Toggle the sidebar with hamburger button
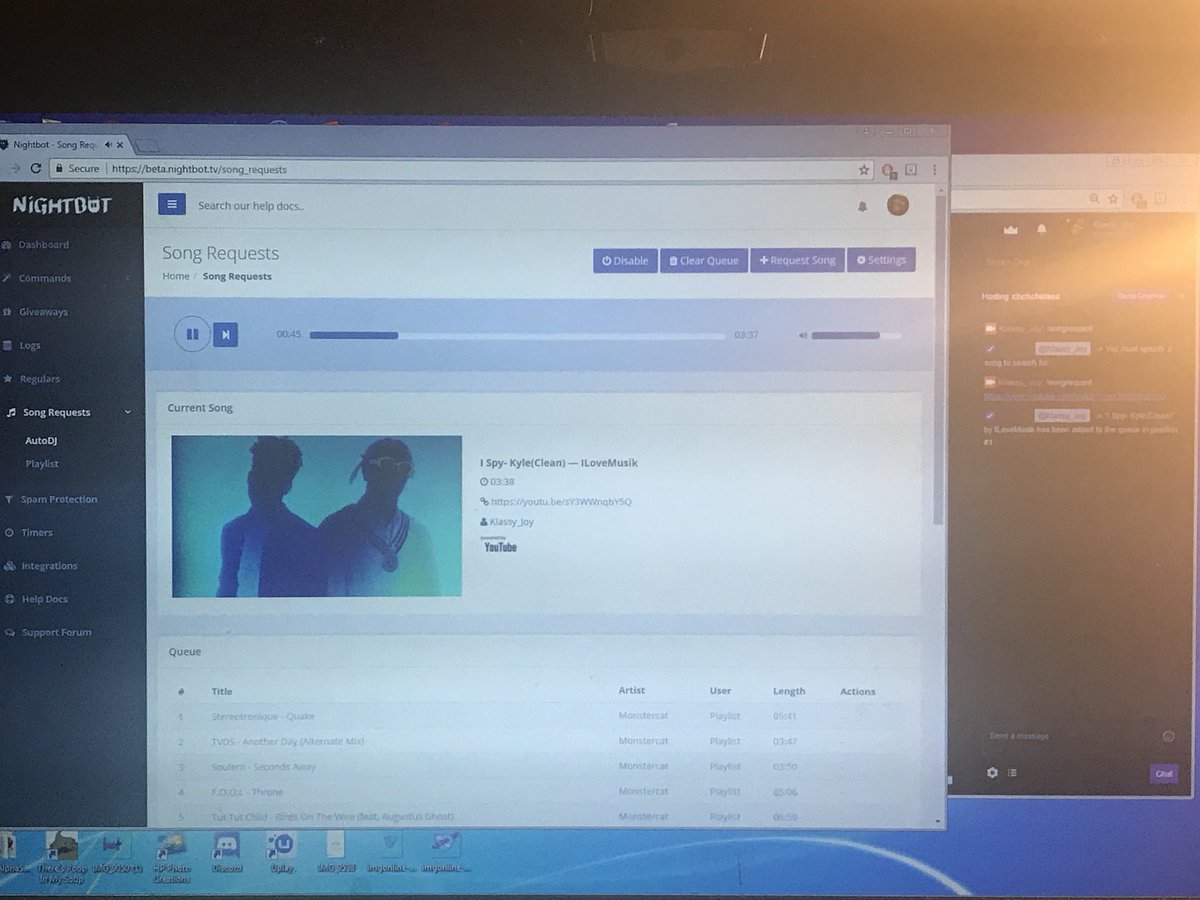 tap(172, 204)
